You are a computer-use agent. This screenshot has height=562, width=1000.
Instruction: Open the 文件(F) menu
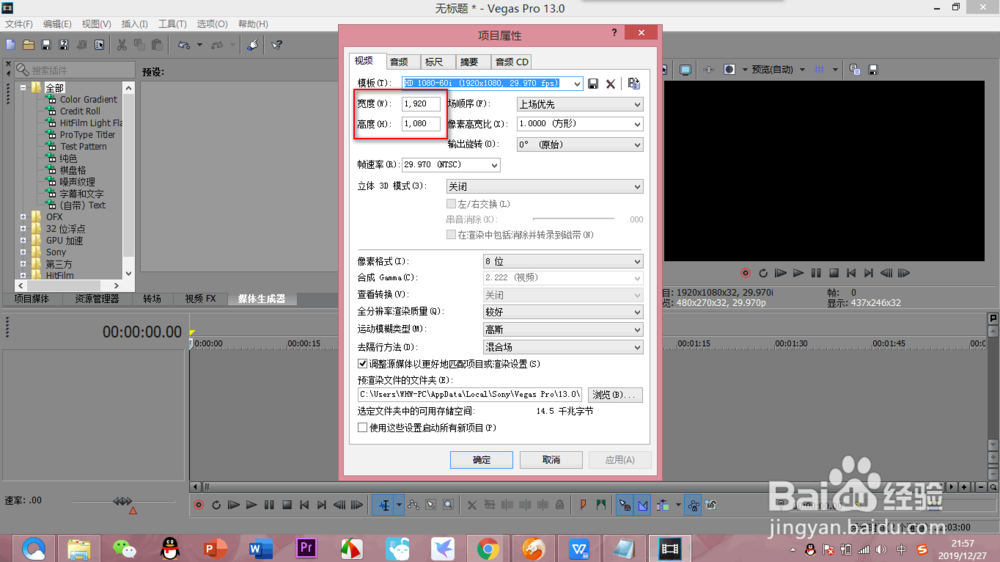(x=19, y=24)
